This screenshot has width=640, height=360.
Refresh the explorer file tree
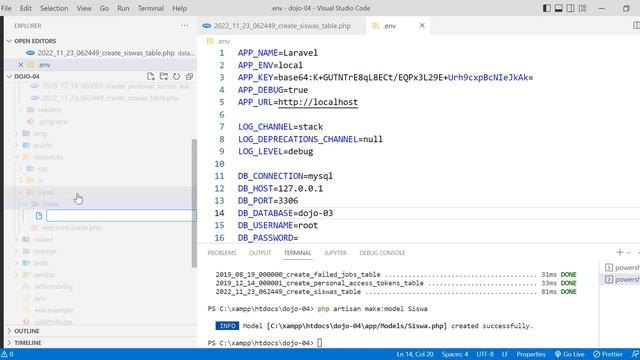click(x=176, y=76)
